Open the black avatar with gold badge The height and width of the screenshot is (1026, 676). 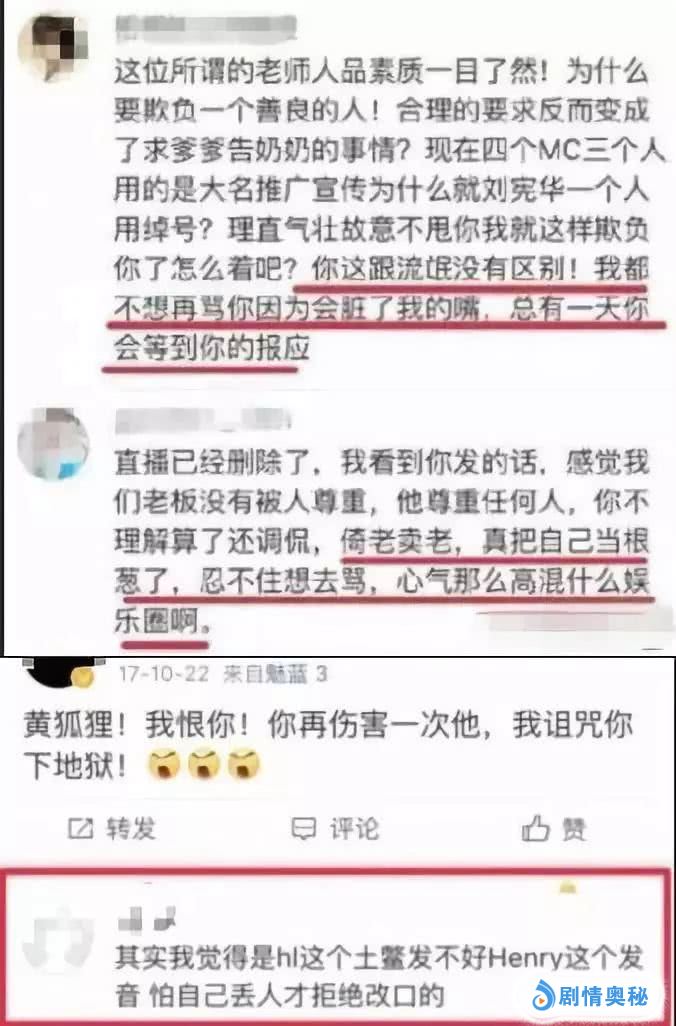coord(60,673)
